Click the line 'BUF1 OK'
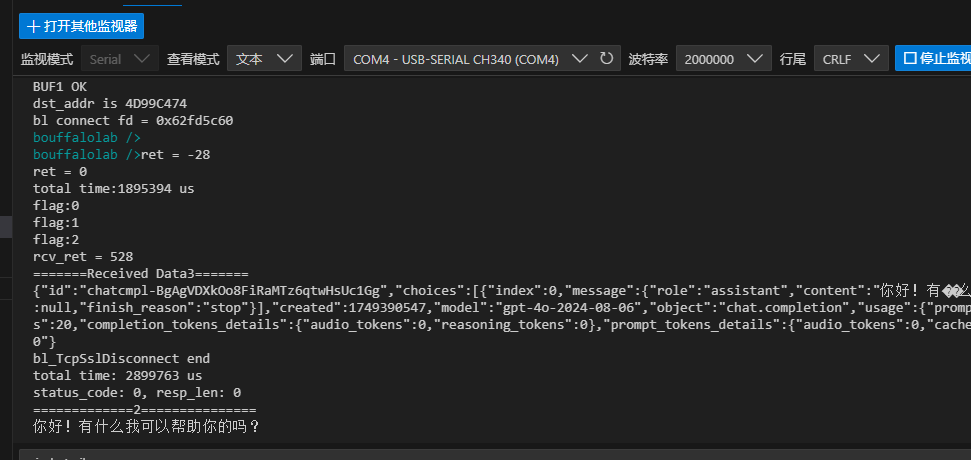Viewport: 971px width, 460px height. click(x=60, y=87)
